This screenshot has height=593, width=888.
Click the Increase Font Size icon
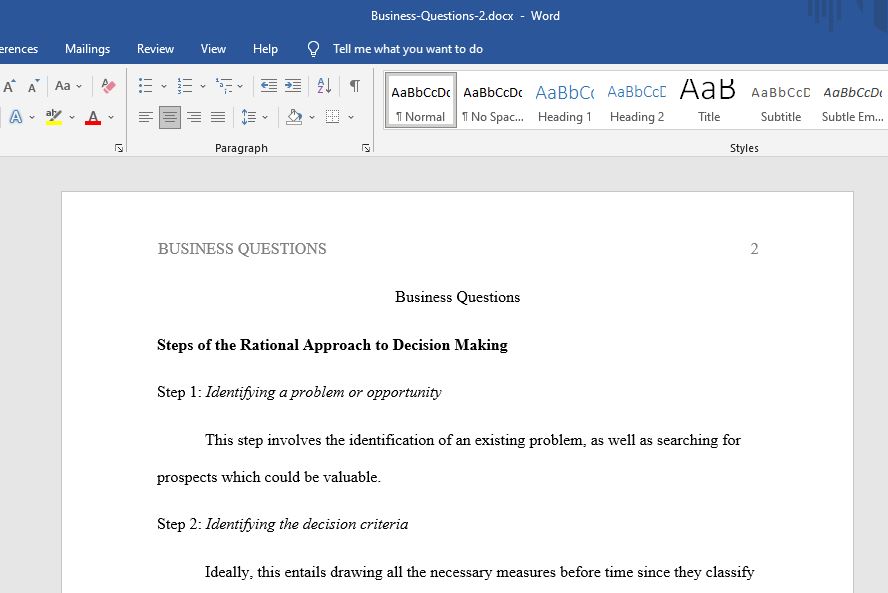pyautogui.click(x=10, y=86)
